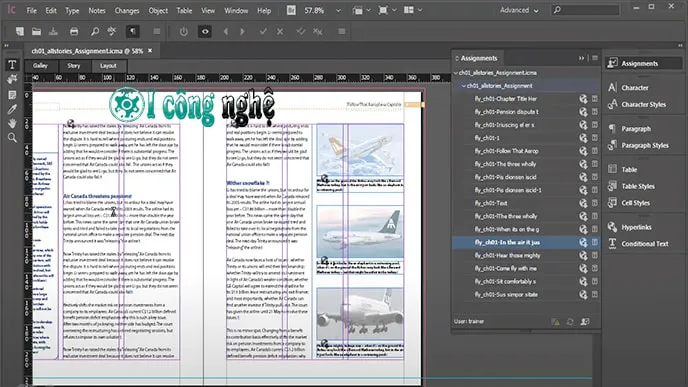
Task: Open the zoom level 57.8% dropdown
Action: 338,10
